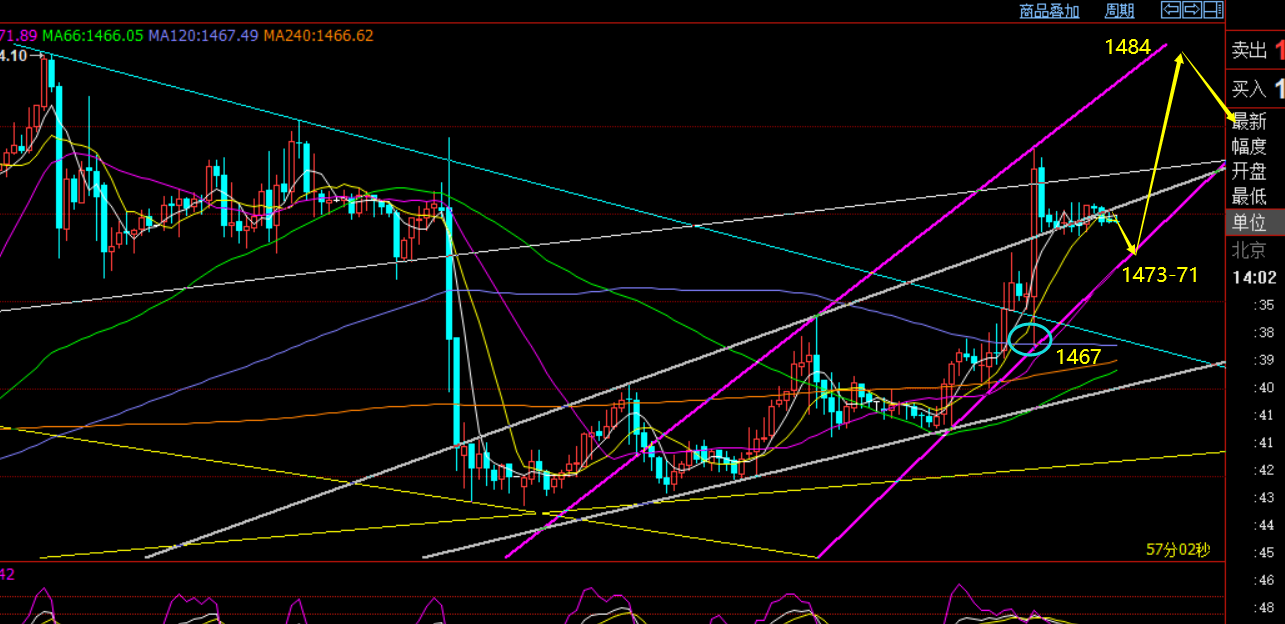Click the 最低 lowest price label
1285x624 pixels.
coord(1249,197)
